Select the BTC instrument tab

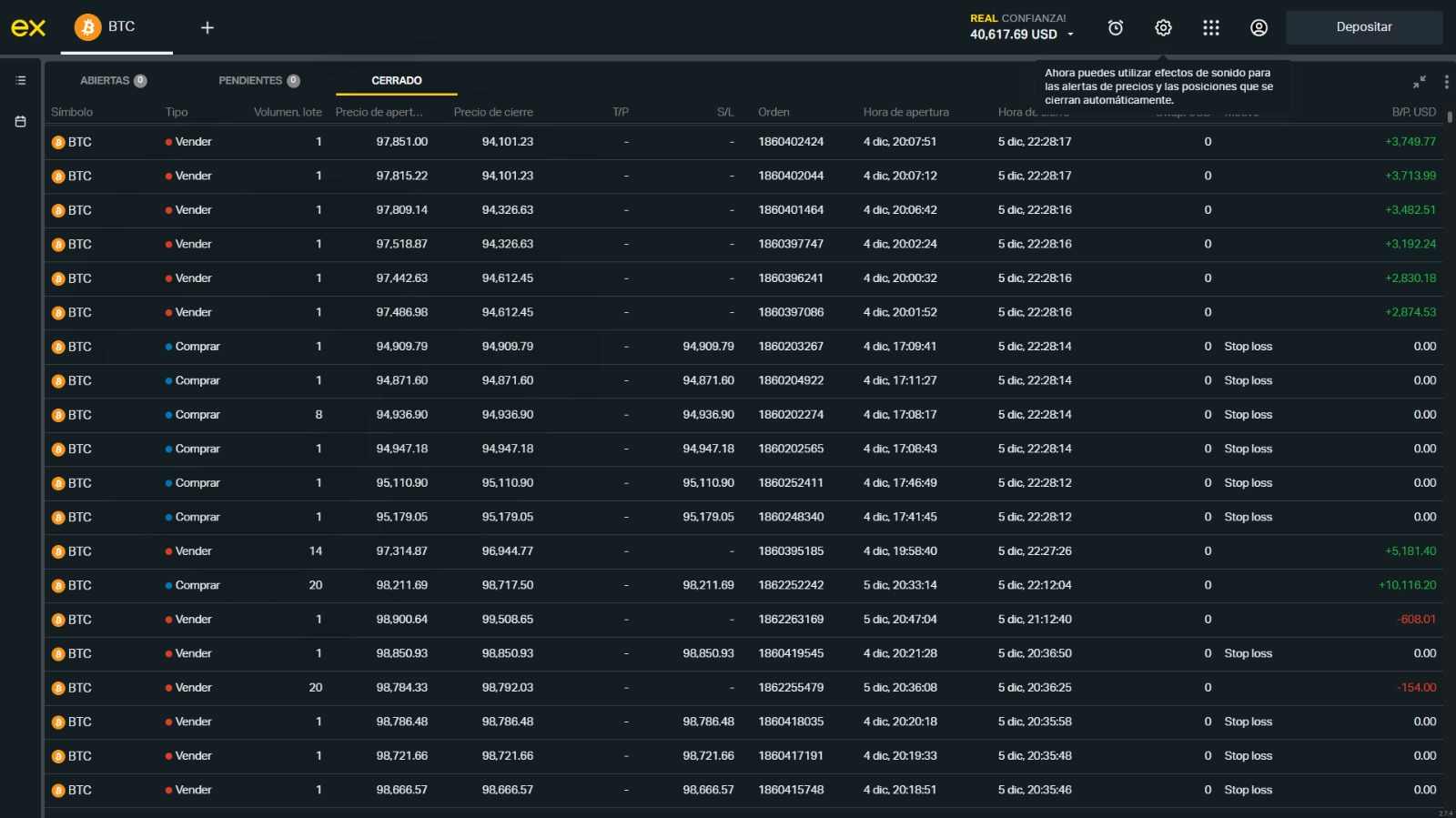coord(123,27)
